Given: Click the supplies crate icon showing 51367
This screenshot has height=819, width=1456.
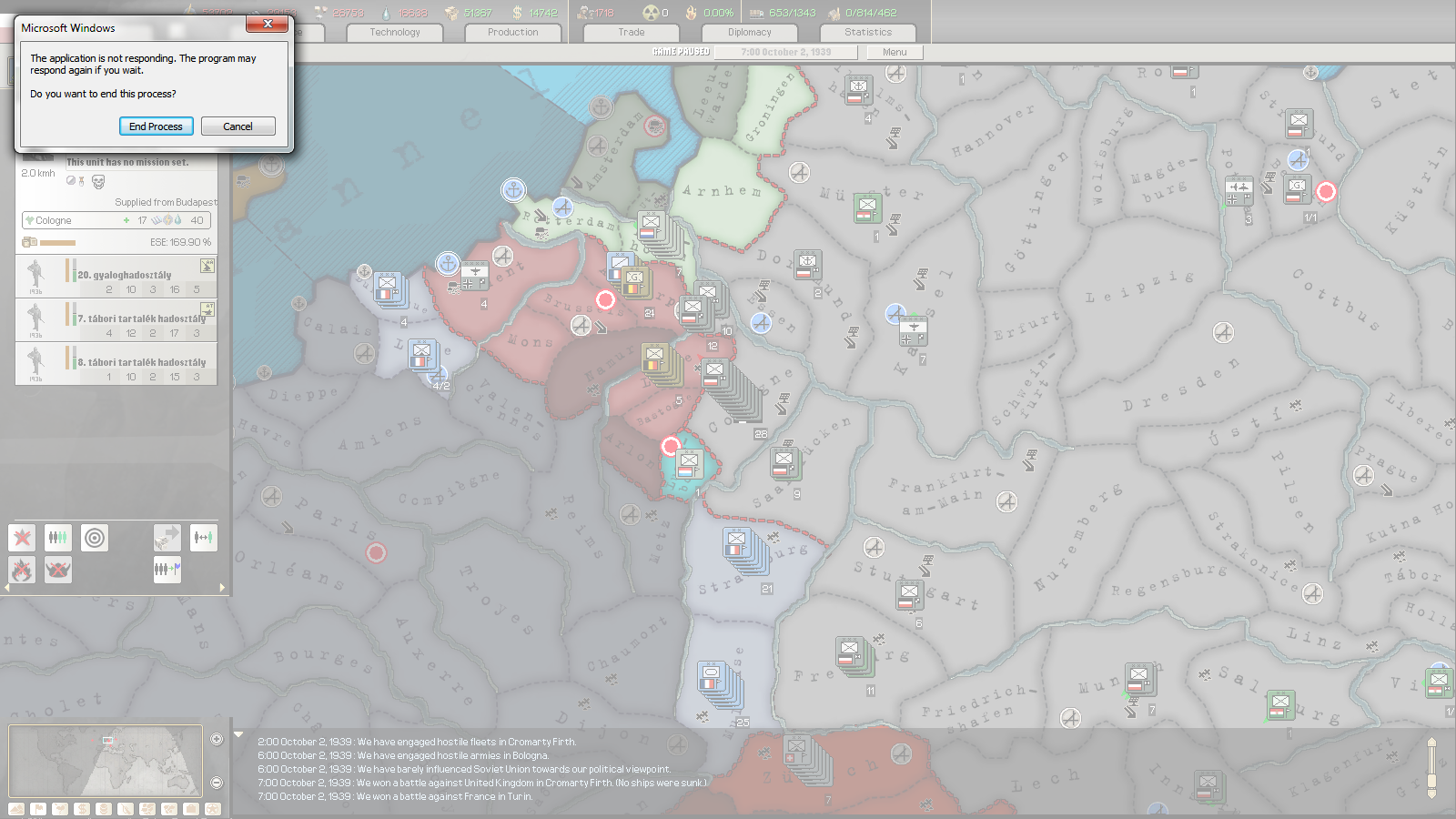Looking at the screenshot, I should pyautogui.click(x=451, y=13).
